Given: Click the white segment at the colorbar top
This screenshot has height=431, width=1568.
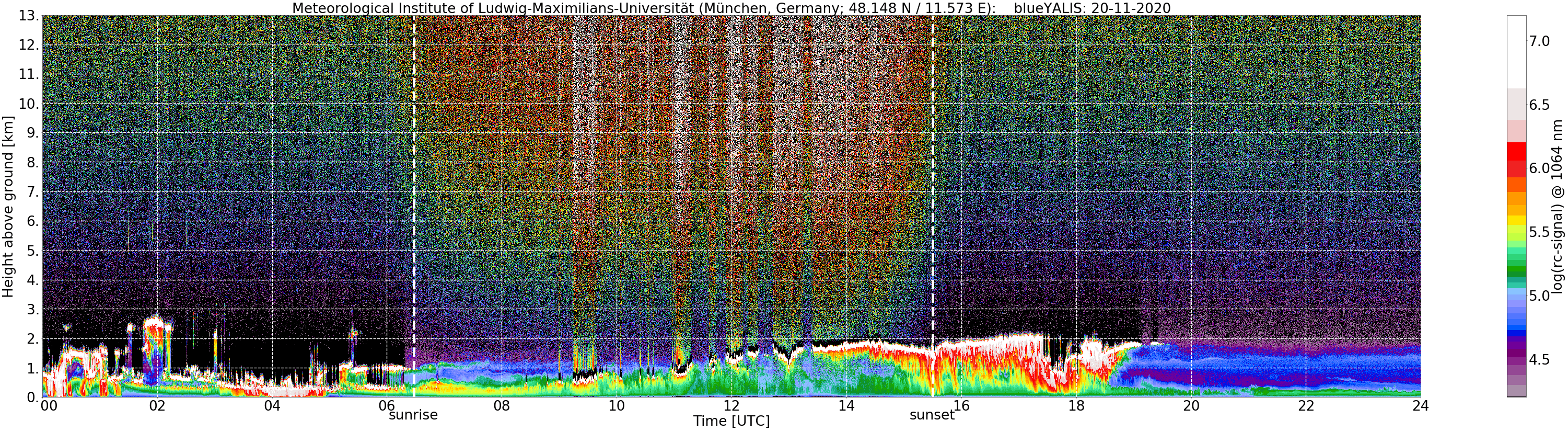Looking at the screenshot, I should coord(1516,52).
